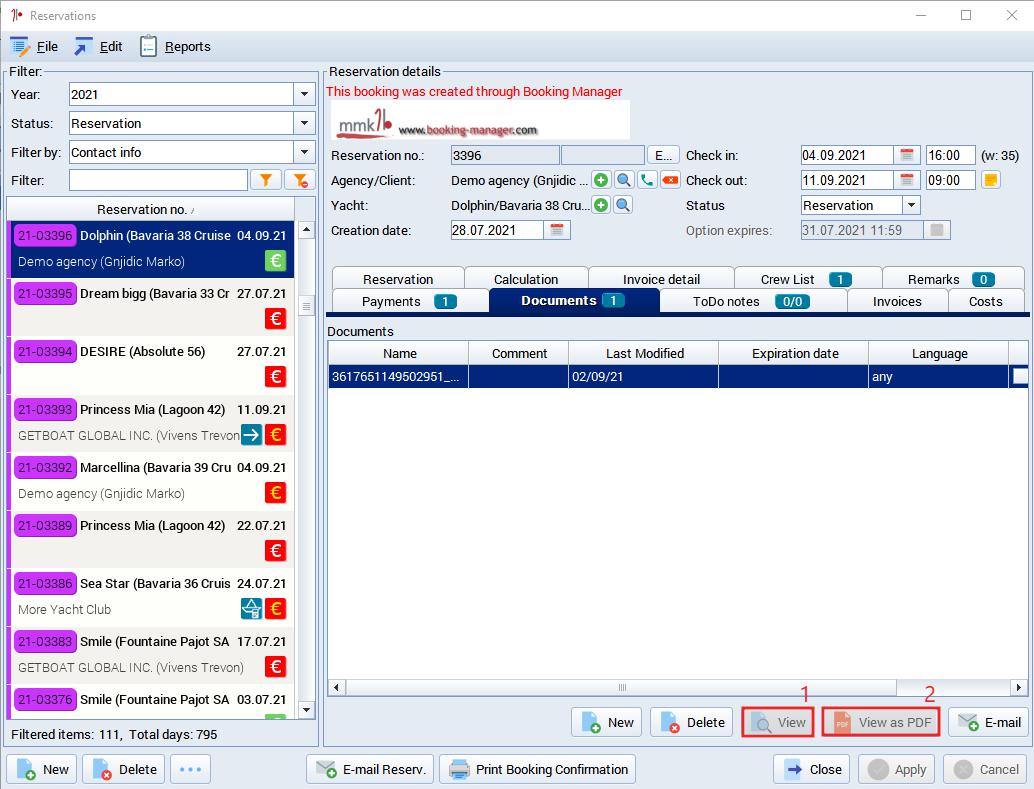The height and width of the screenshot is (789, 1034).
Task: Switch to the Payments tab
Action: pyautogui.click(x=410, y=301)
